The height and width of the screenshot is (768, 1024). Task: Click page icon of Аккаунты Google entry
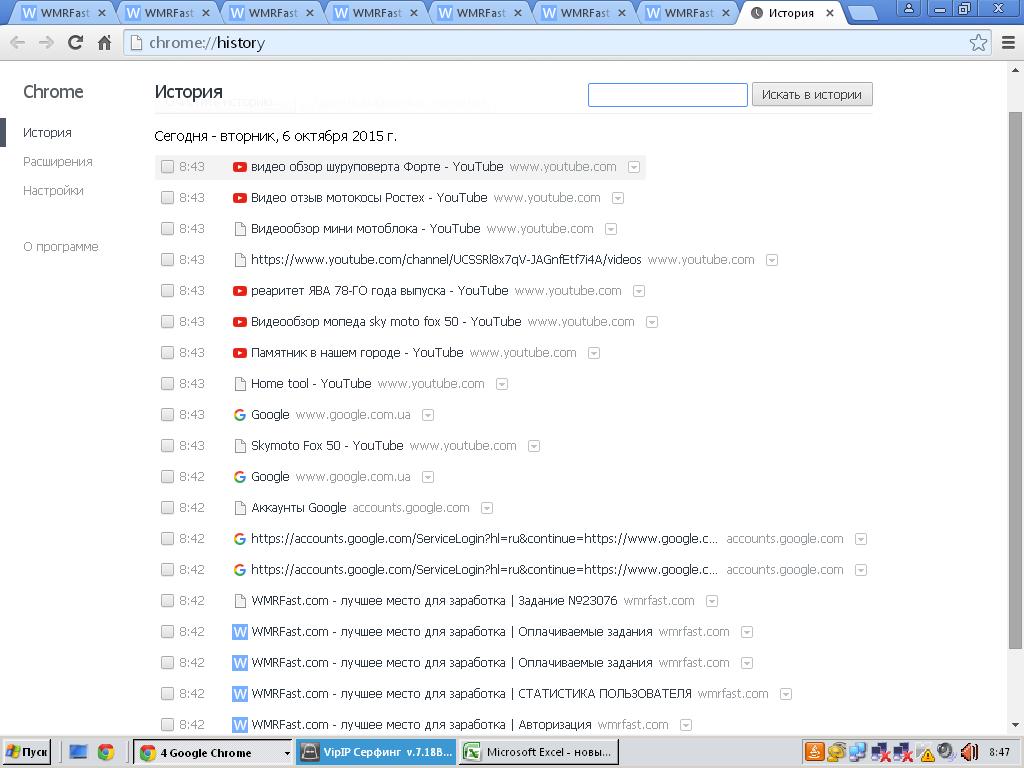coord(240,507)
